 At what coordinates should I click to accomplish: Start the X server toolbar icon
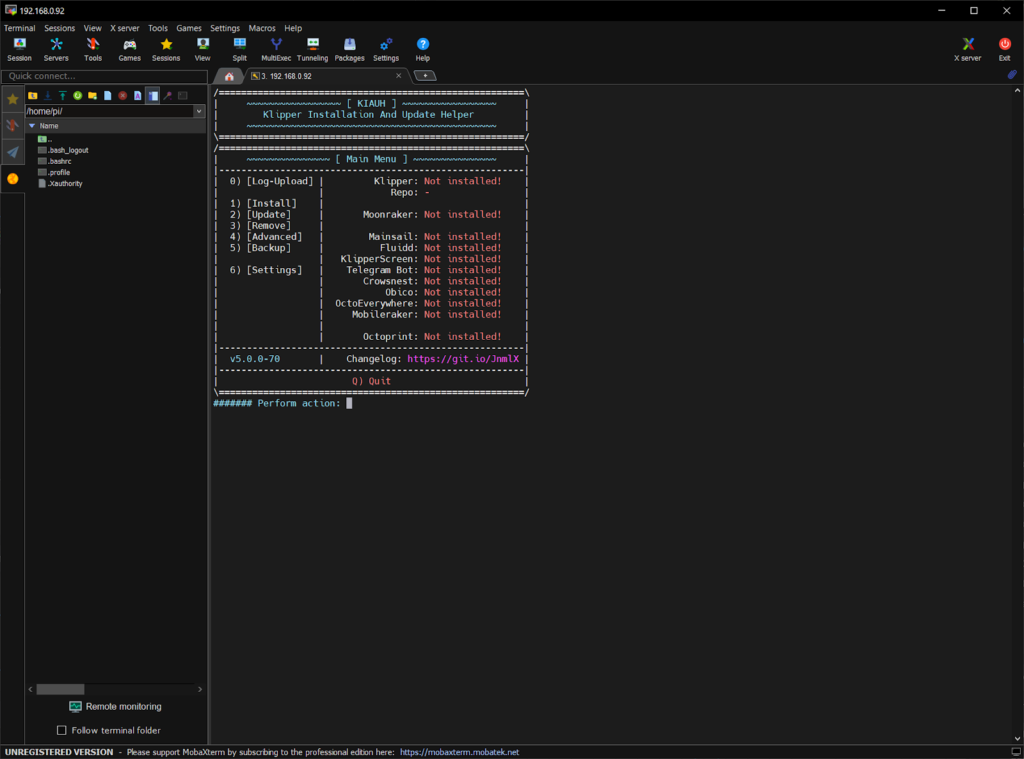(x=967, y=49)
